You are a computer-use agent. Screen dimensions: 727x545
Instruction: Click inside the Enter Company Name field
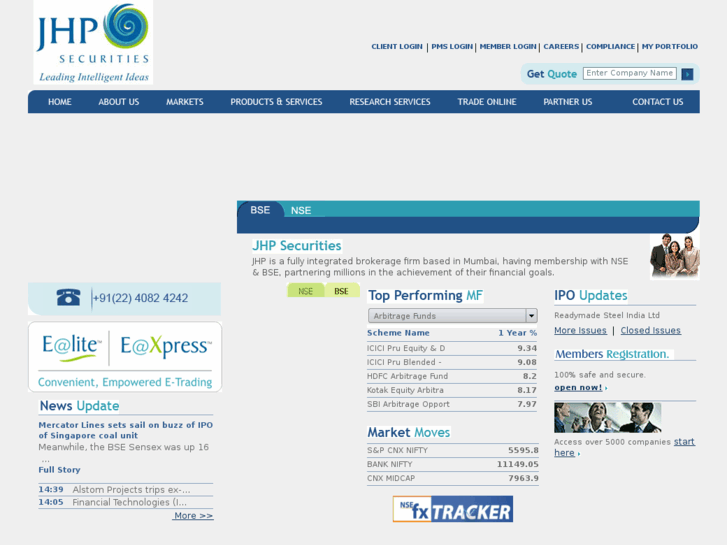(630, 73)
